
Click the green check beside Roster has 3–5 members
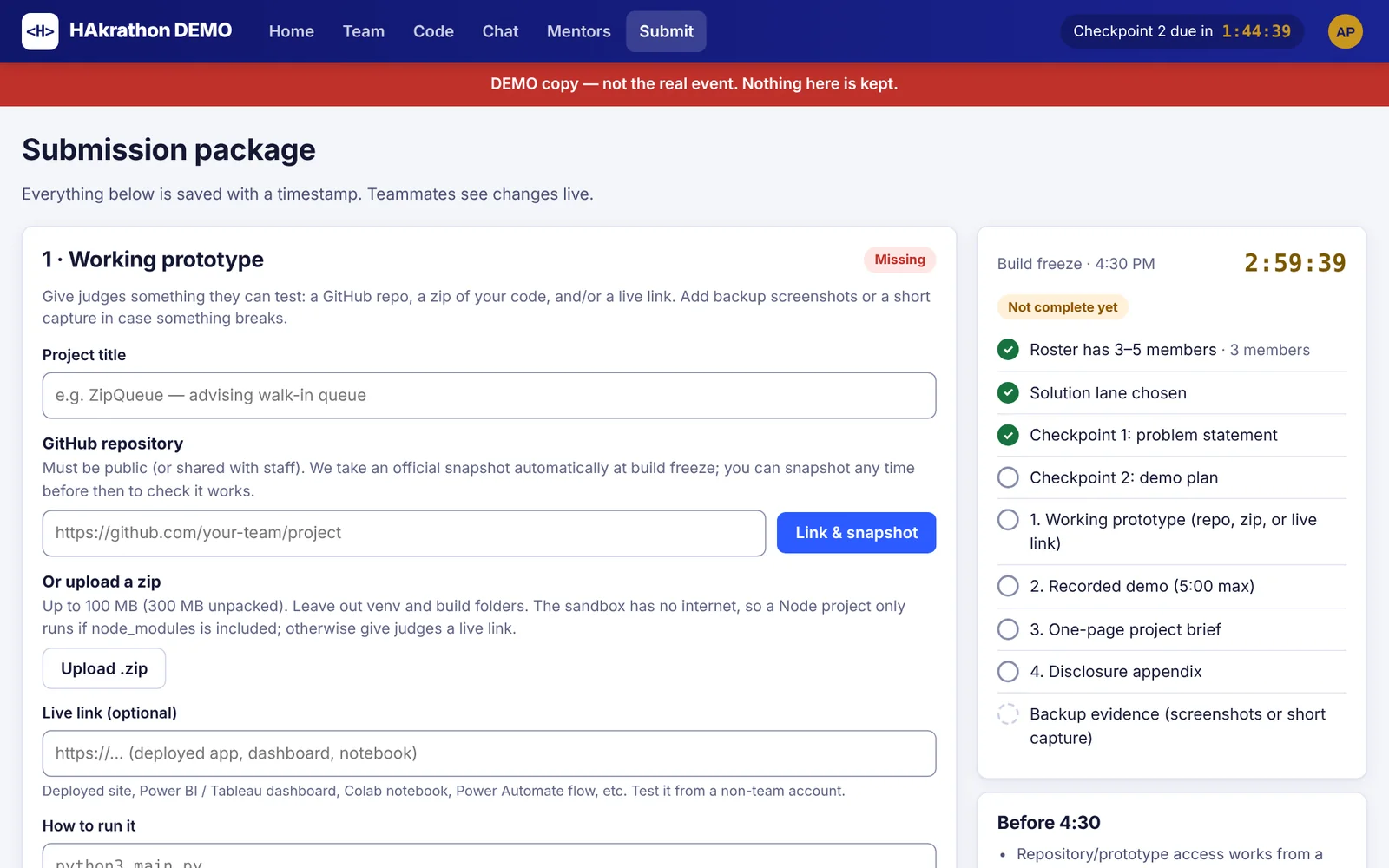tap(1008, 350)
